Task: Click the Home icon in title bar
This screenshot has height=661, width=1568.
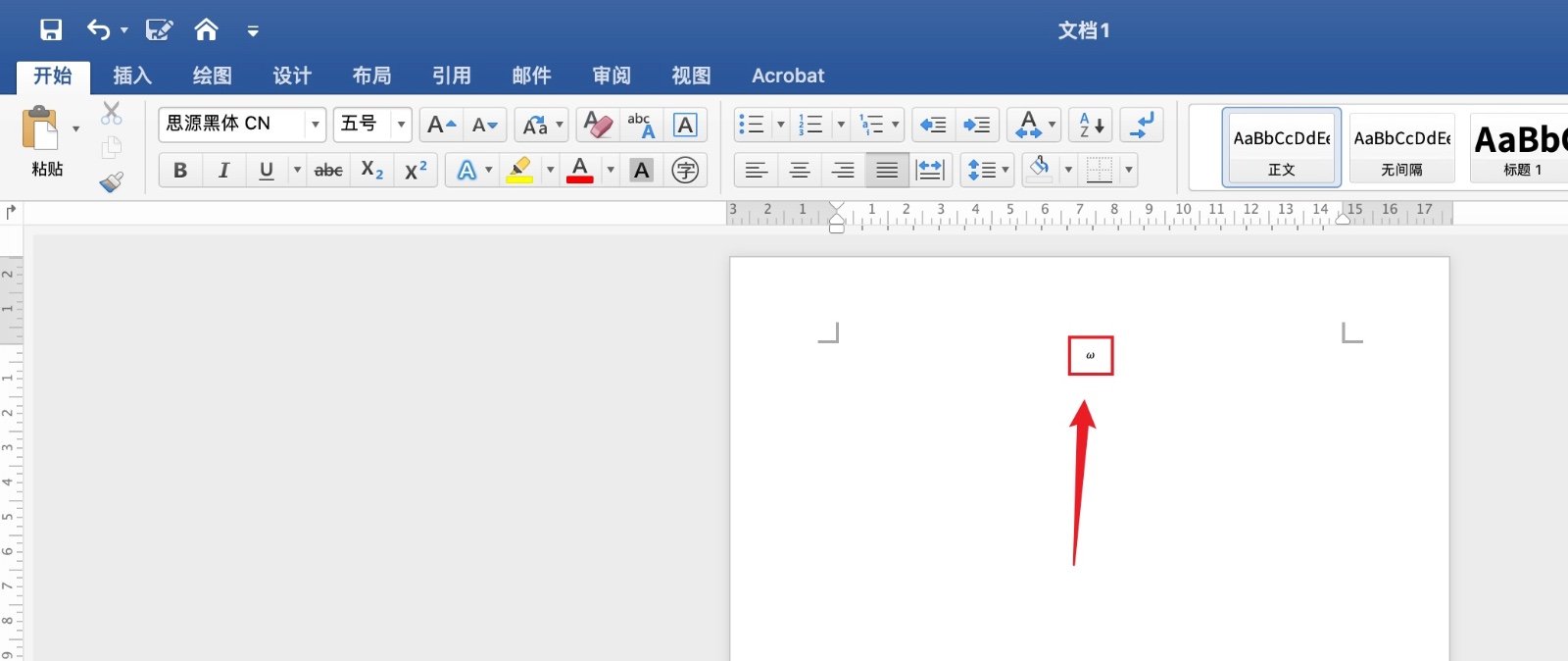Action: 206,29
